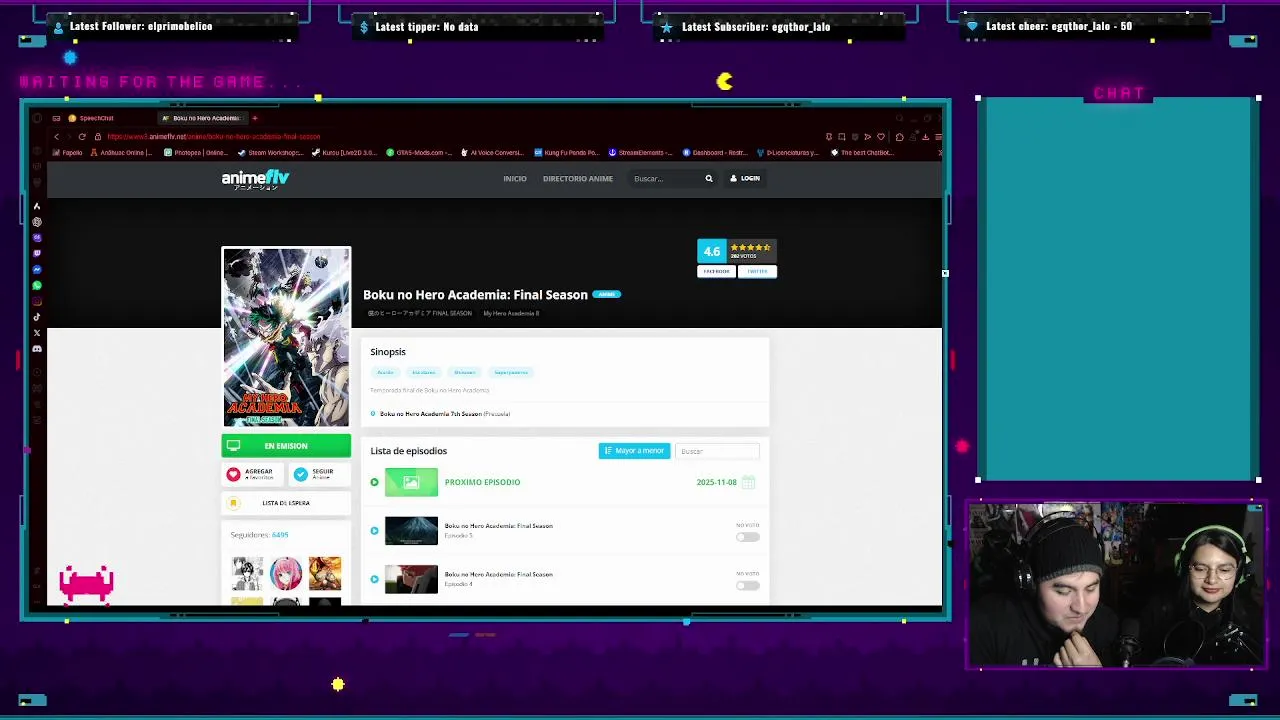Image resolution: width=1280 pixels, height=720 pixels.
Task: Open the Discord icon in browser sidebar
Action: pyautogui.click(x=37, y=349)
